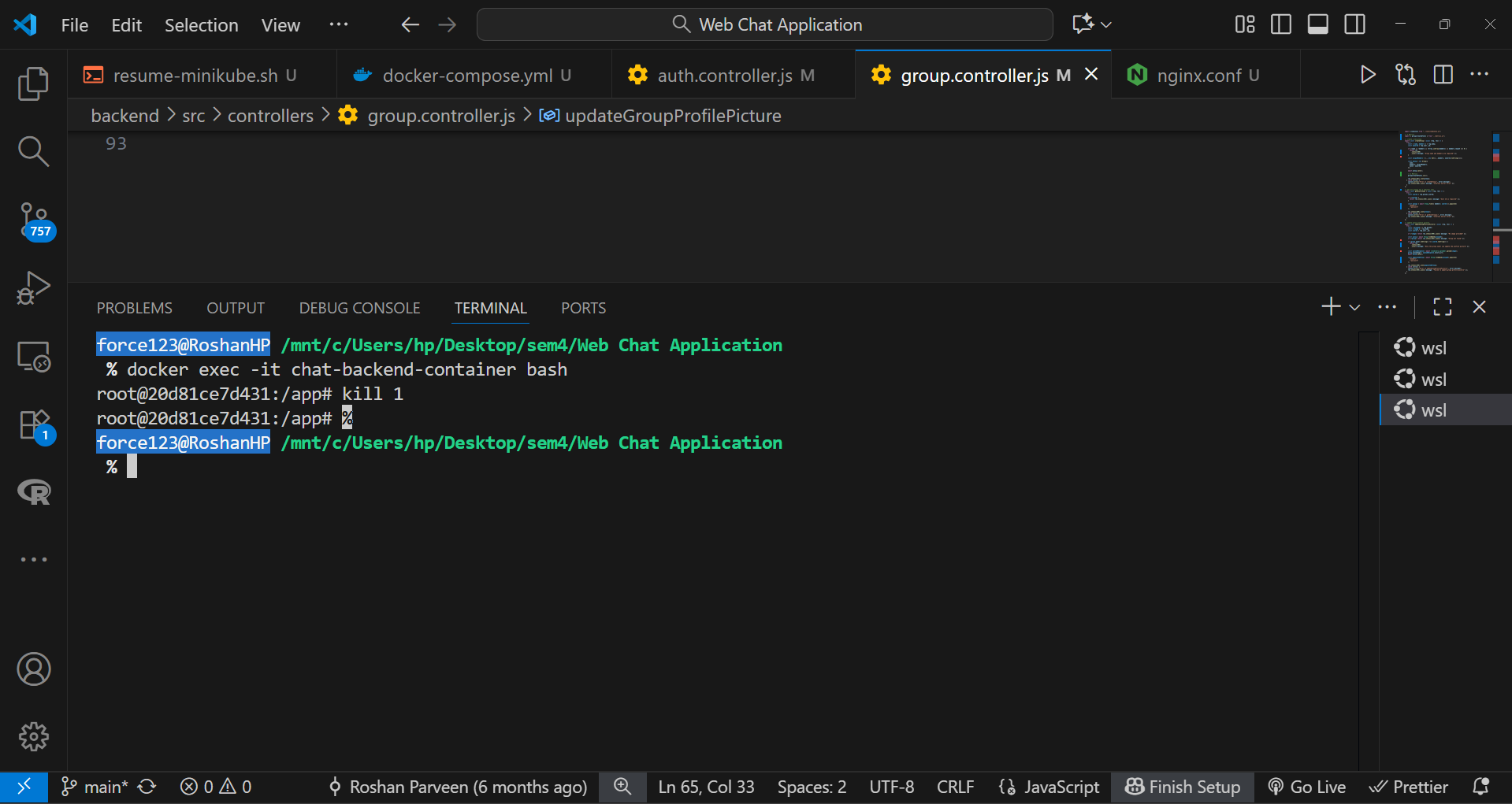The image size is (1512, 804).
Task: Click the zoom magnifier status icon
Action: 622,787
